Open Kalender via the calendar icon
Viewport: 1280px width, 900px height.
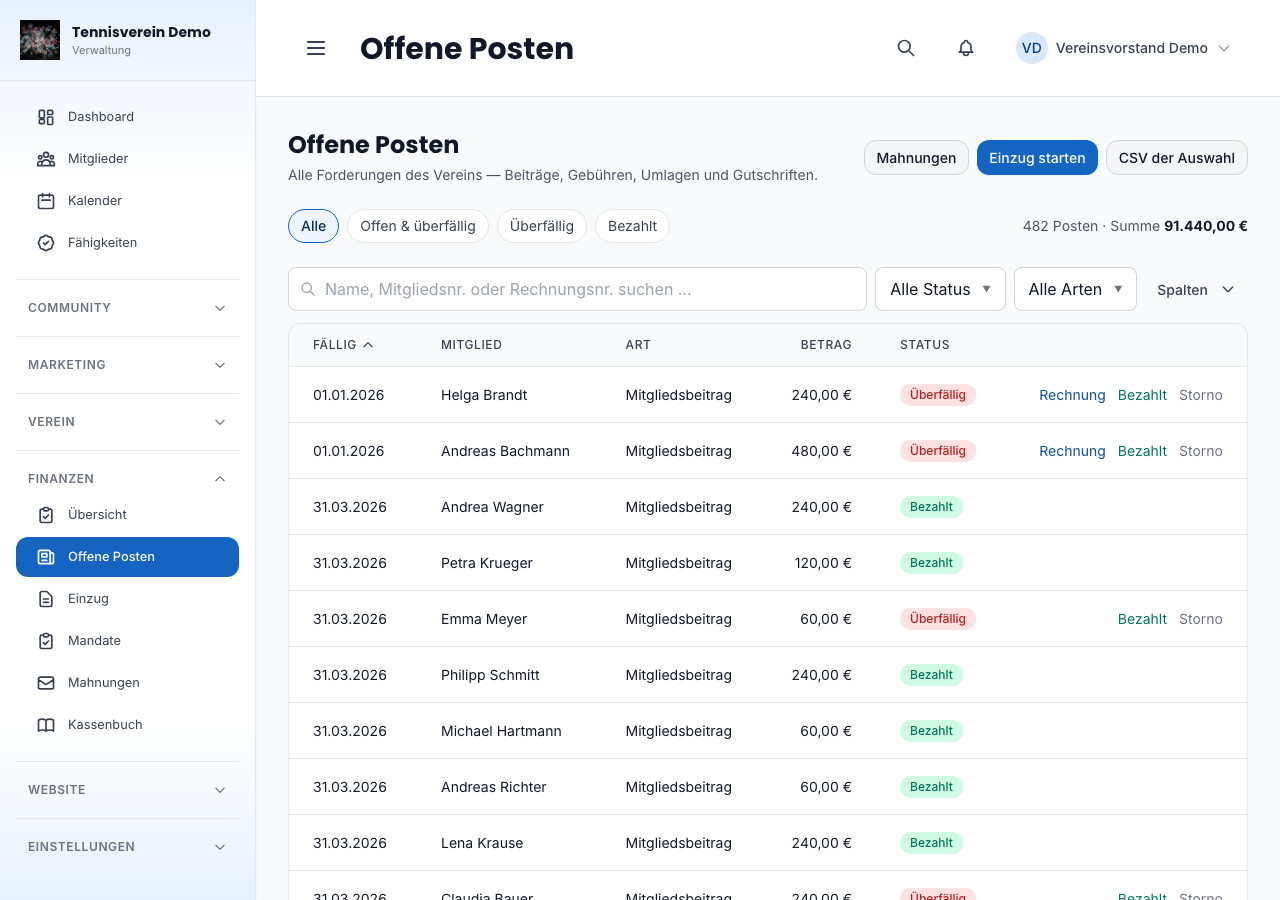click(x=46, y=201)
